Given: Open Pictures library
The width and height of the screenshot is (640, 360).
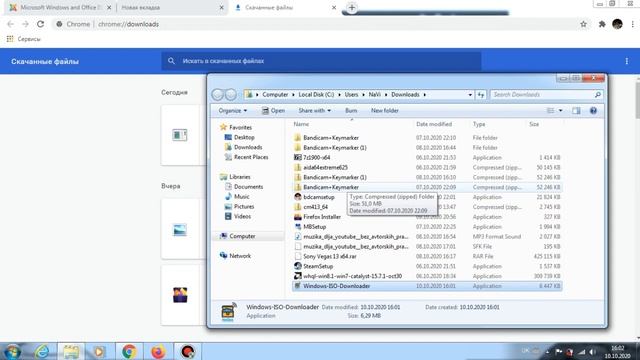Looking at the screenshot, I should point(239,207).
